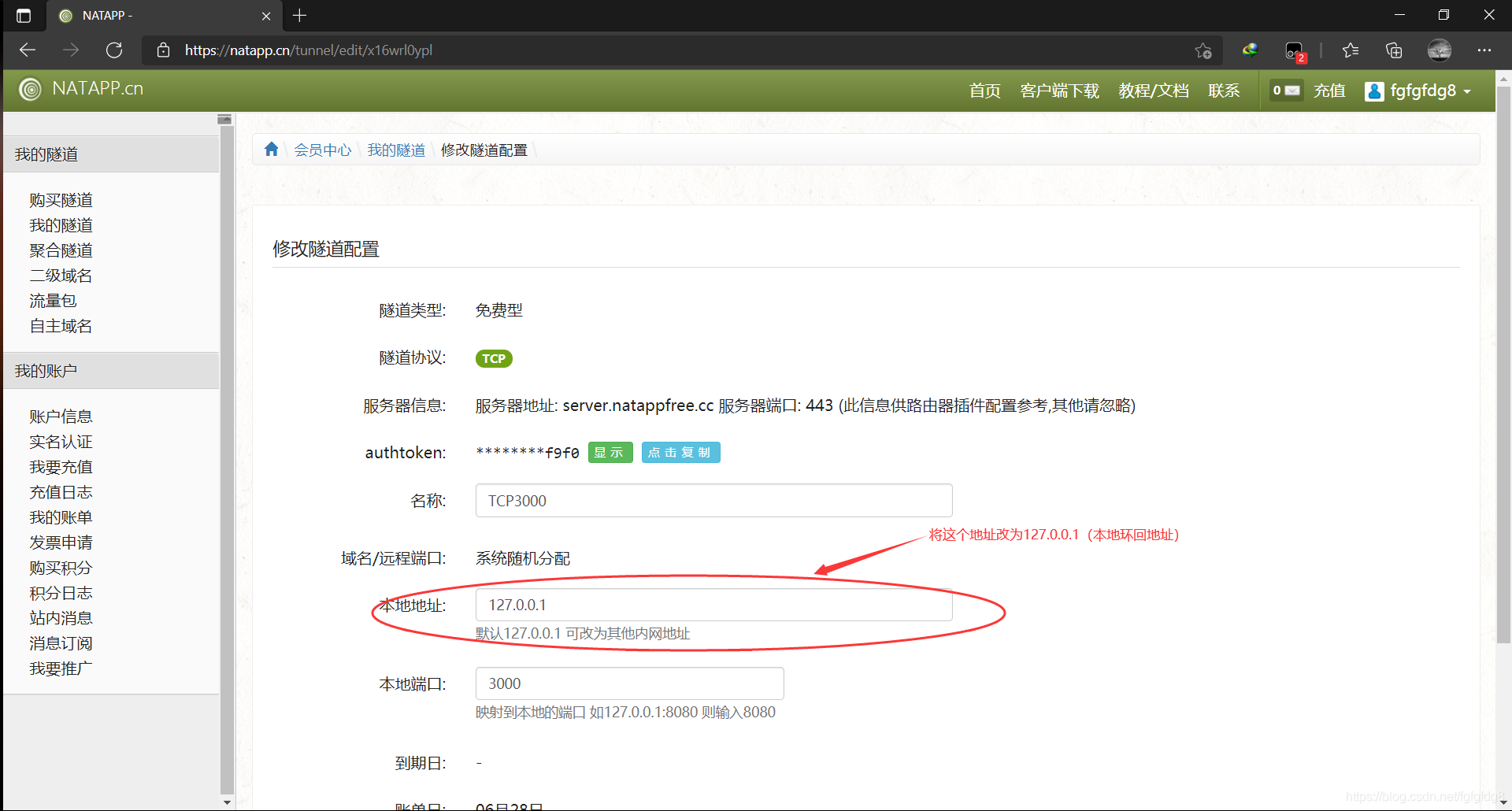Click 会员中心 breadcrumb link
Screen dimensions: 1512x811
pos(323,150)
